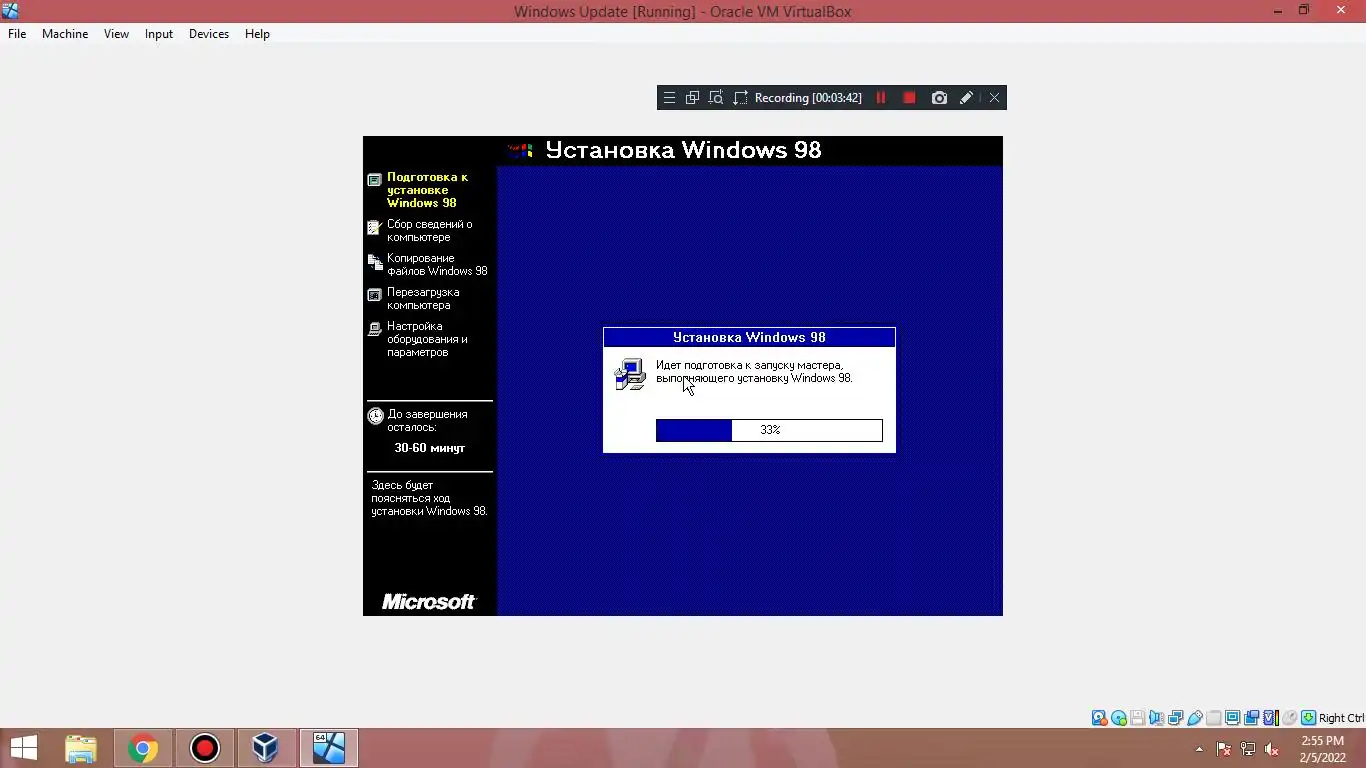Image resolution: width=1366 pixels, height=768 pixels.
Task: Click the Right Ctrl host key label
Action: [x=1342, y=718]
